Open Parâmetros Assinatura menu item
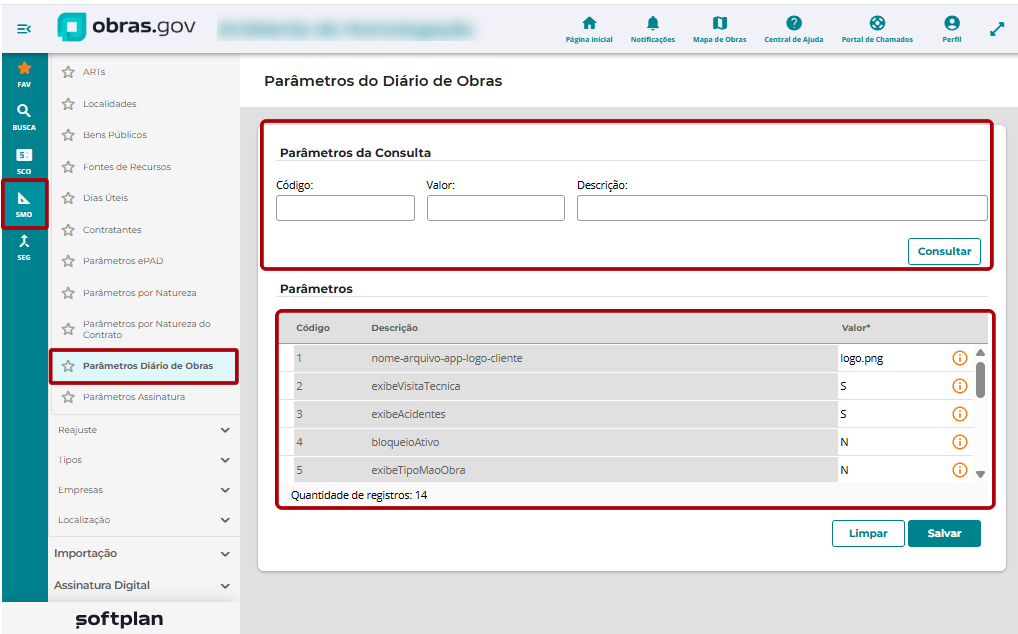This screenshot has width=1018, height=634. (x=134, y=396)
